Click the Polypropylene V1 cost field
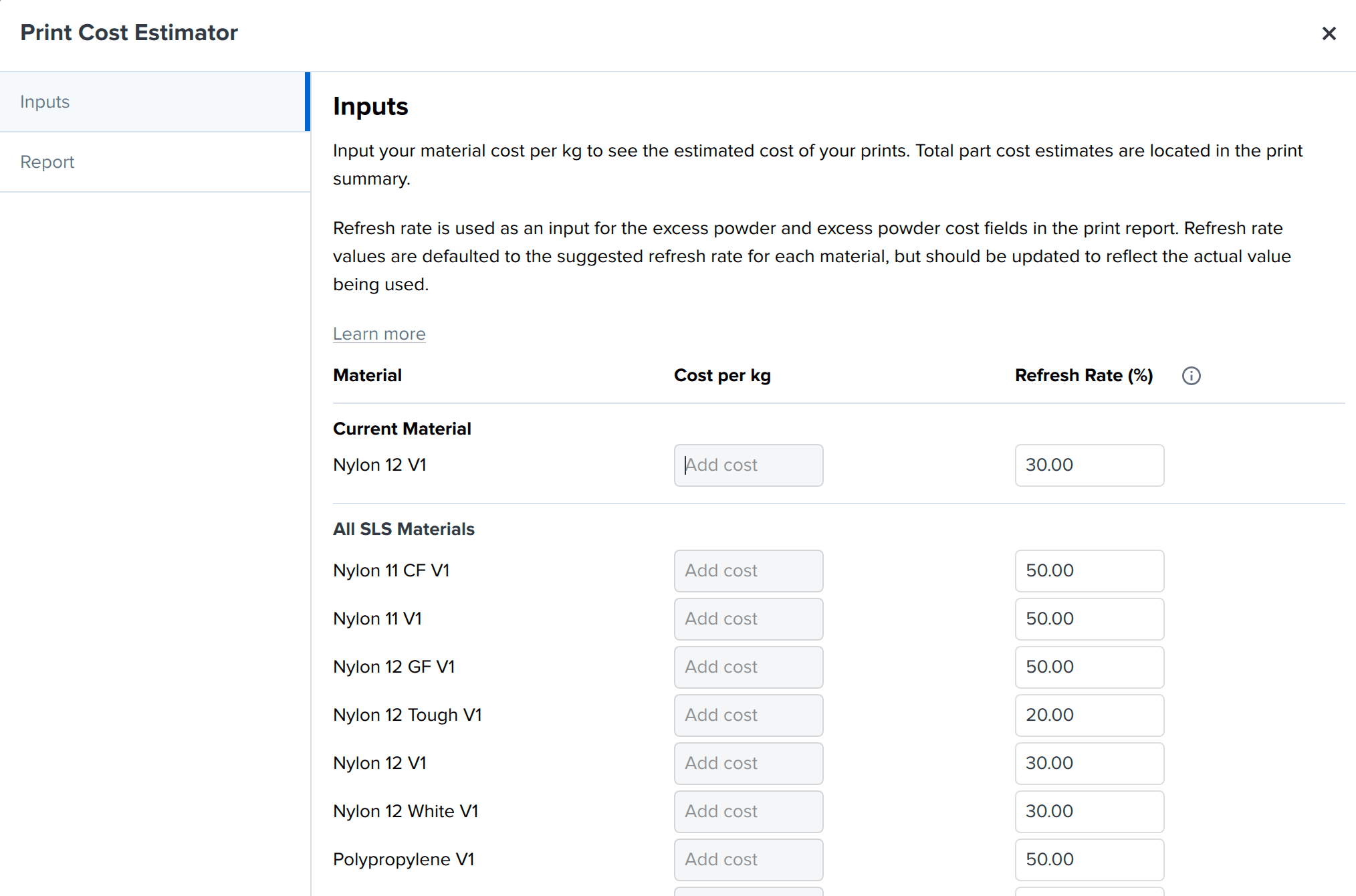Viewport: 1356px width, 896px height. (748, 860)
